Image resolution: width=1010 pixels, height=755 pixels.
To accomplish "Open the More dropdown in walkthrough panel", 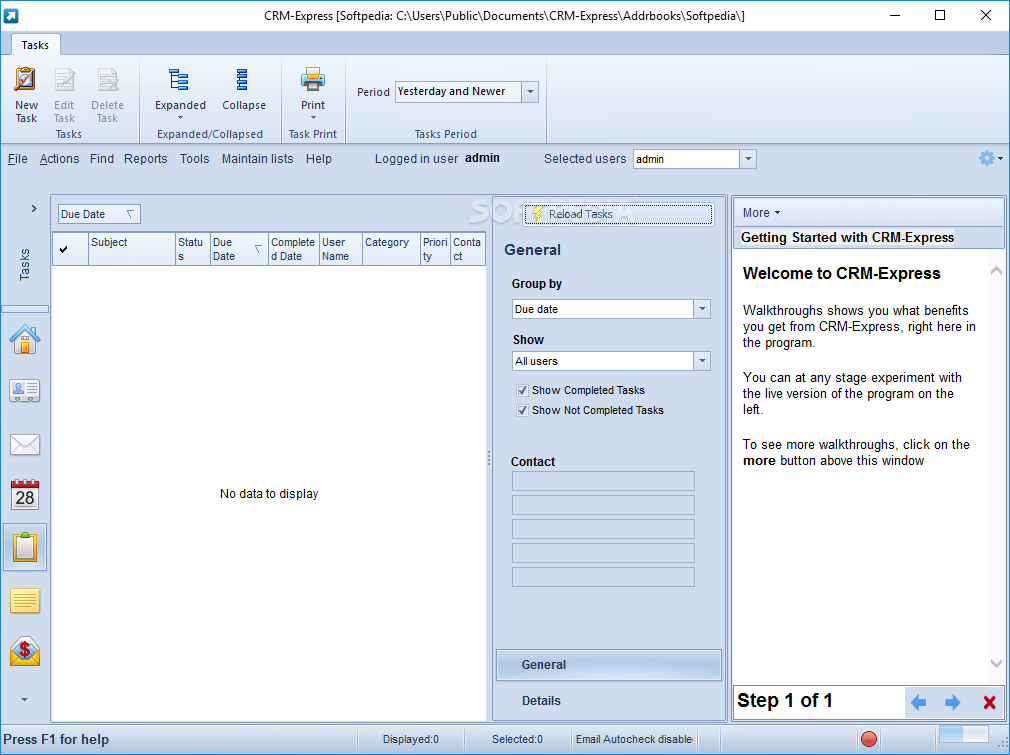I will [x=761, y=213].
